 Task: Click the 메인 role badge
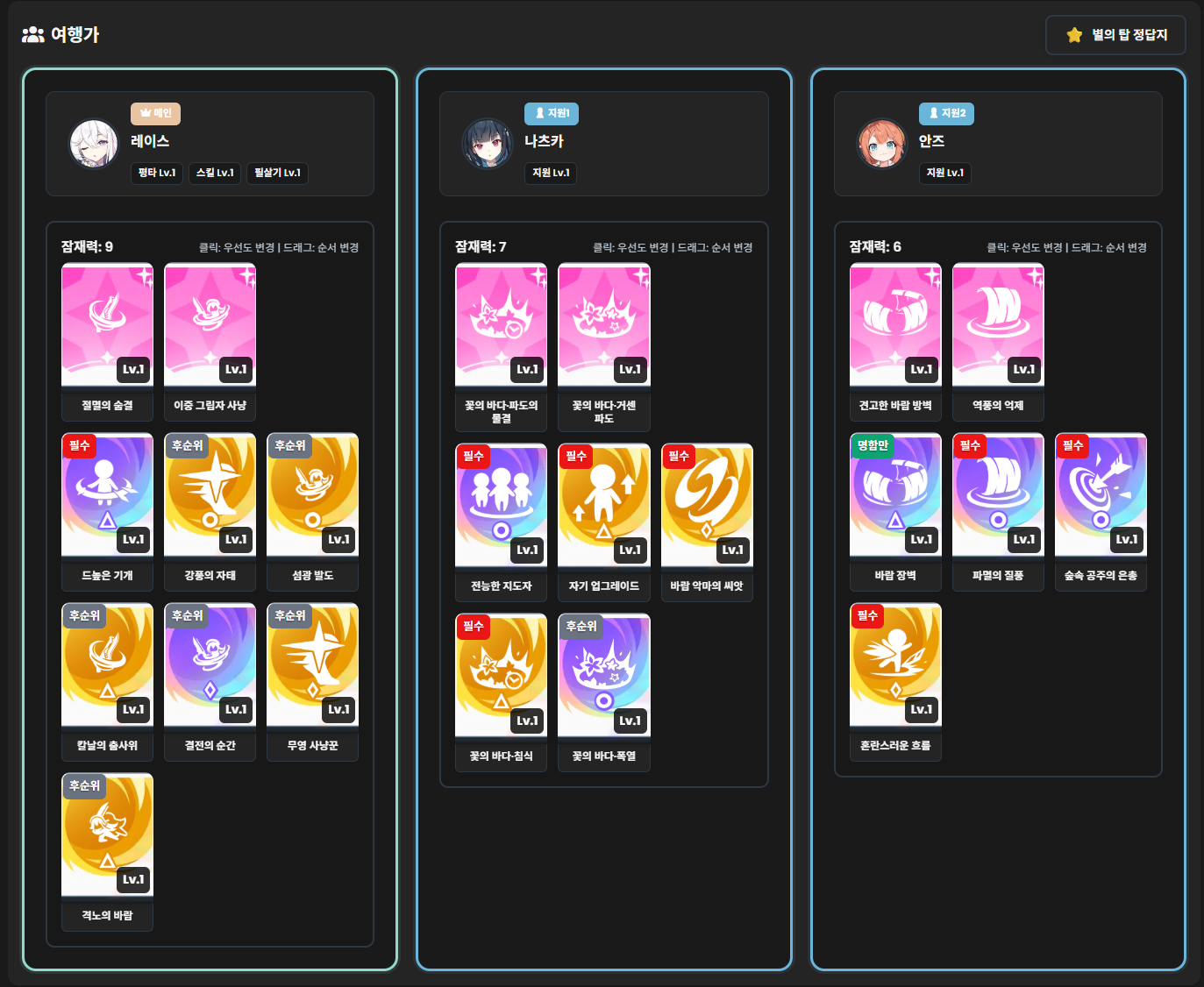coord(155,113)
